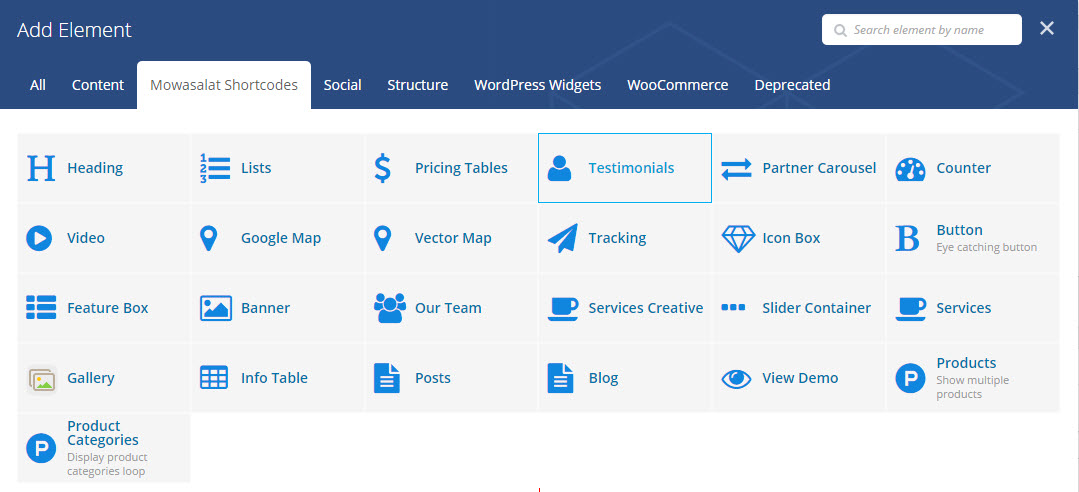Click the Icon Box label
The height and width of the screenshot is (492, 1079).
click(791, 238)
